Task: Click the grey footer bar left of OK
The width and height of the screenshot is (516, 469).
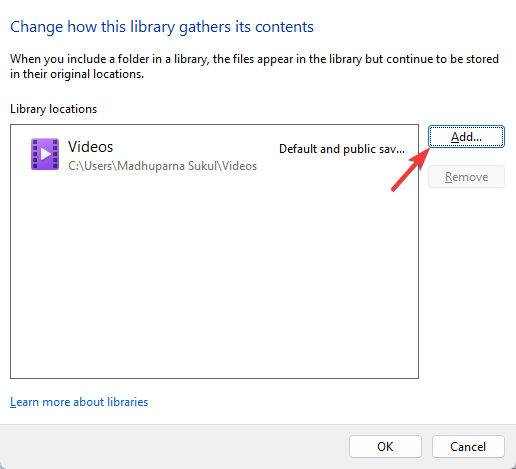Action: tap(173, 446)
